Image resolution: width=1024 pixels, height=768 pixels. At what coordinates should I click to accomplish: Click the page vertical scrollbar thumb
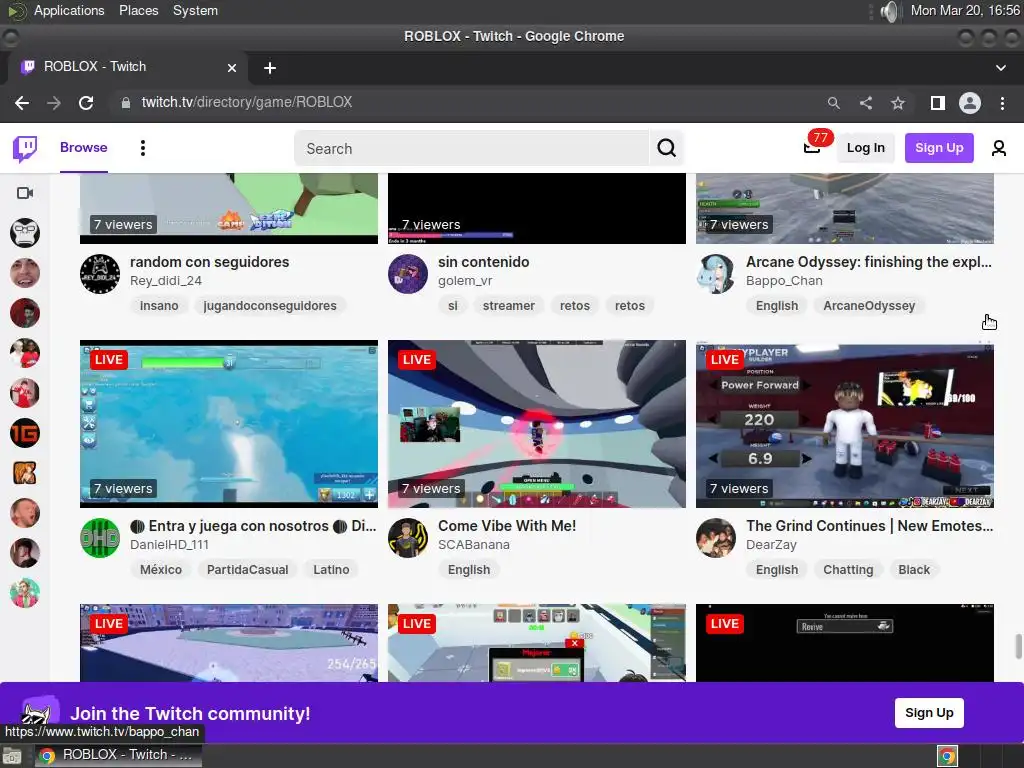[1017, 647]
